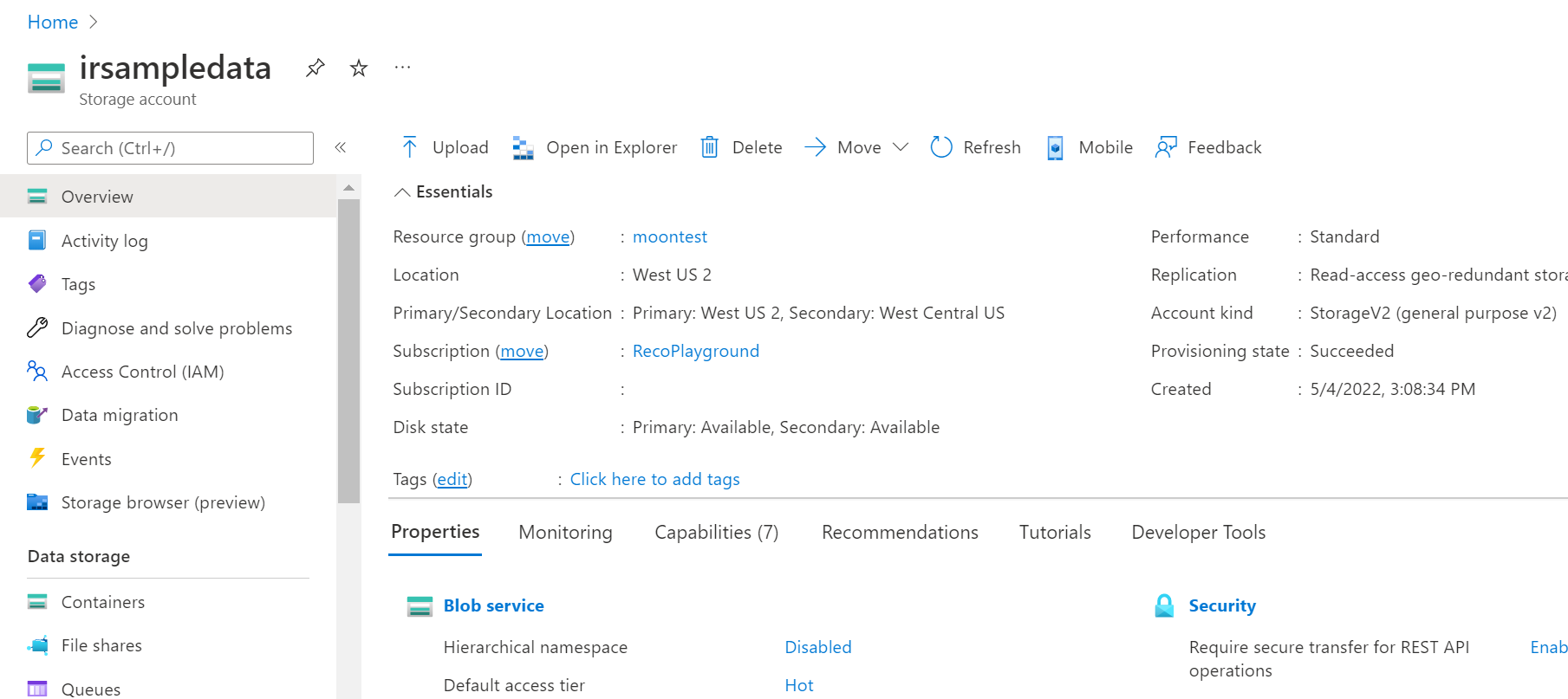The width and height of the screenshot is (1568, 699).
Task: Open in Explorer from toolbar
Action: click(x=595, y=147)
